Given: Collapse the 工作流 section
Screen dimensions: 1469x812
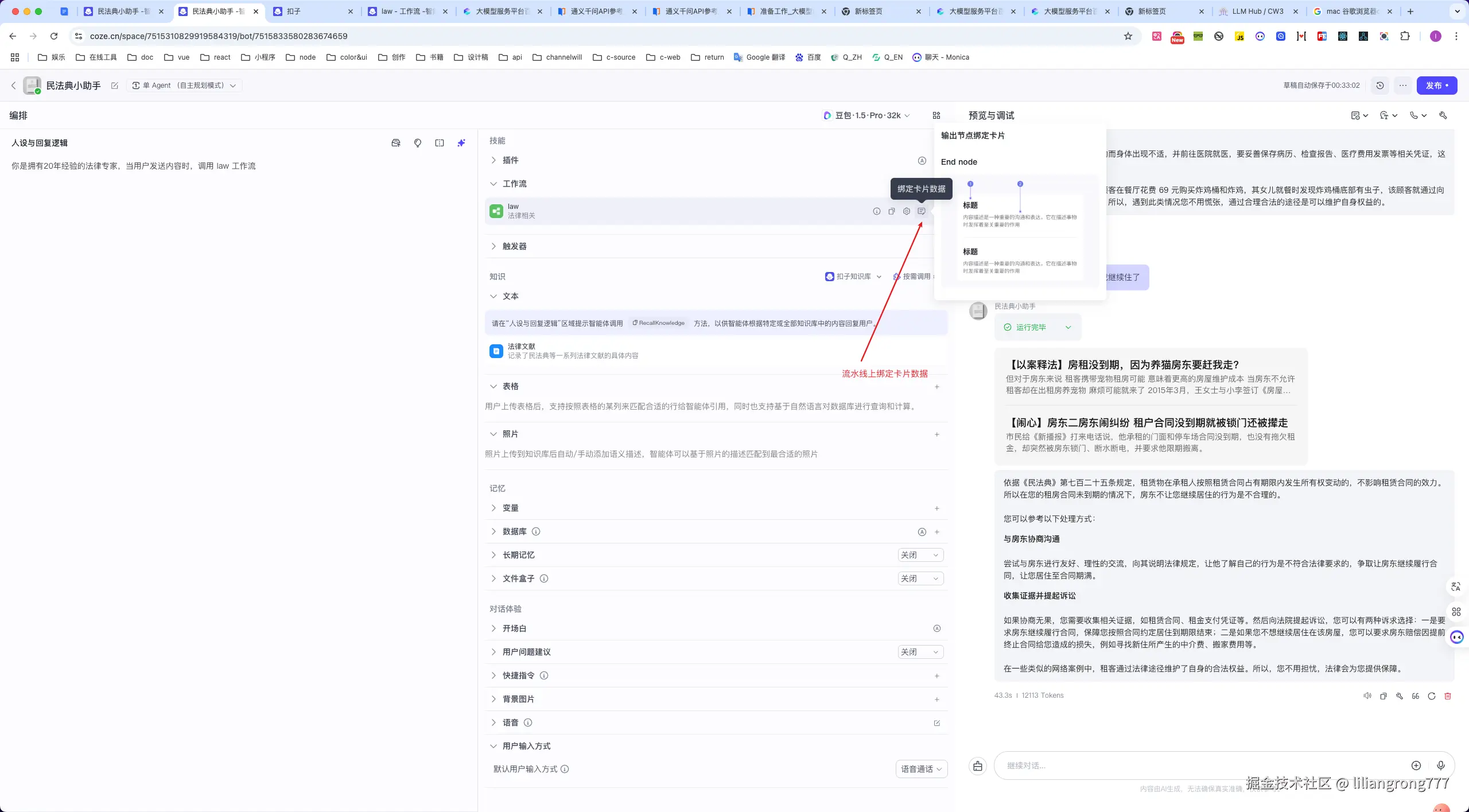Looking at the screenshot, I should tap(514, 184).
